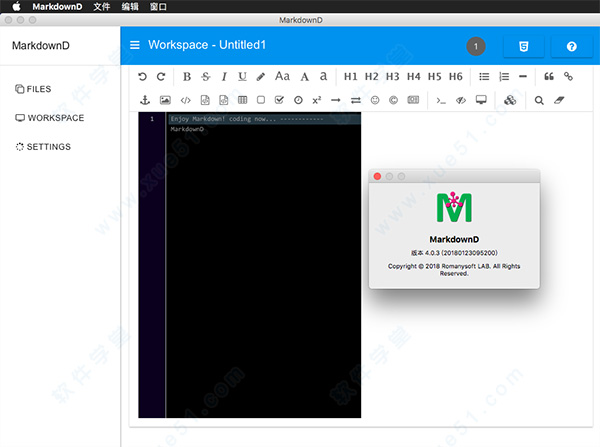The image size is (600, 447).
Task: Insert an H4 heading
Action: [x=414, y=77]
